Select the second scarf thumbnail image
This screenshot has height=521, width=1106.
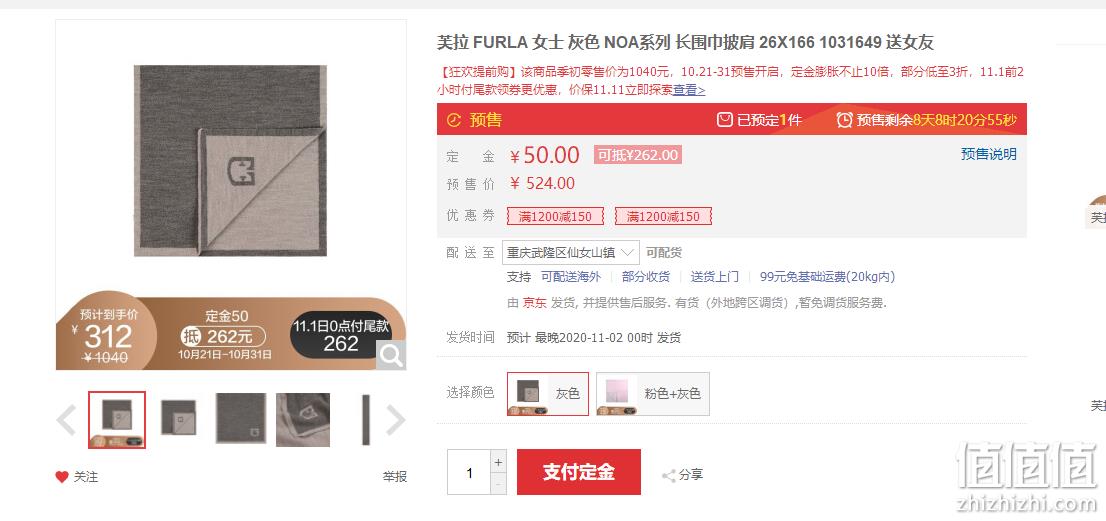[x=178, y=418]
